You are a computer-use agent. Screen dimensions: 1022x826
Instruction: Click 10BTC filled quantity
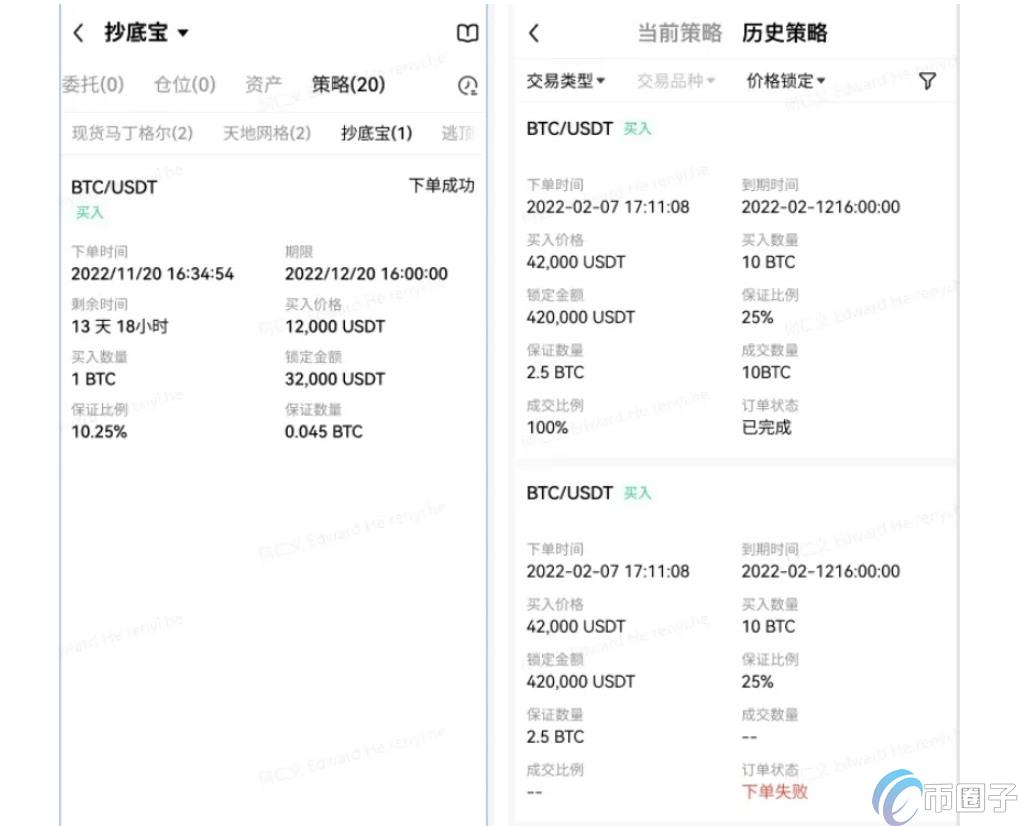point(766,373)
